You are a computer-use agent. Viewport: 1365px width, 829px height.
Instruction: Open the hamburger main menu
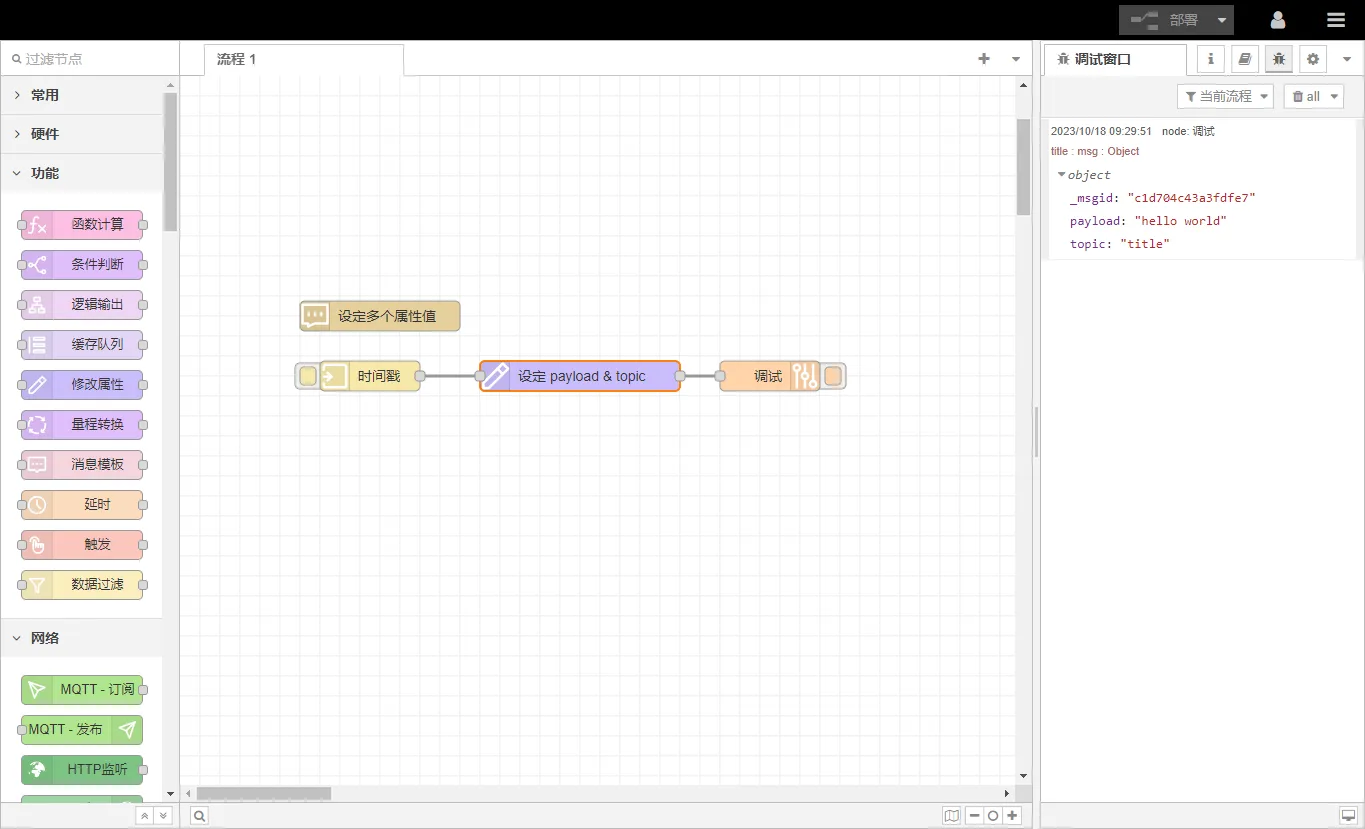point(1336,20)
